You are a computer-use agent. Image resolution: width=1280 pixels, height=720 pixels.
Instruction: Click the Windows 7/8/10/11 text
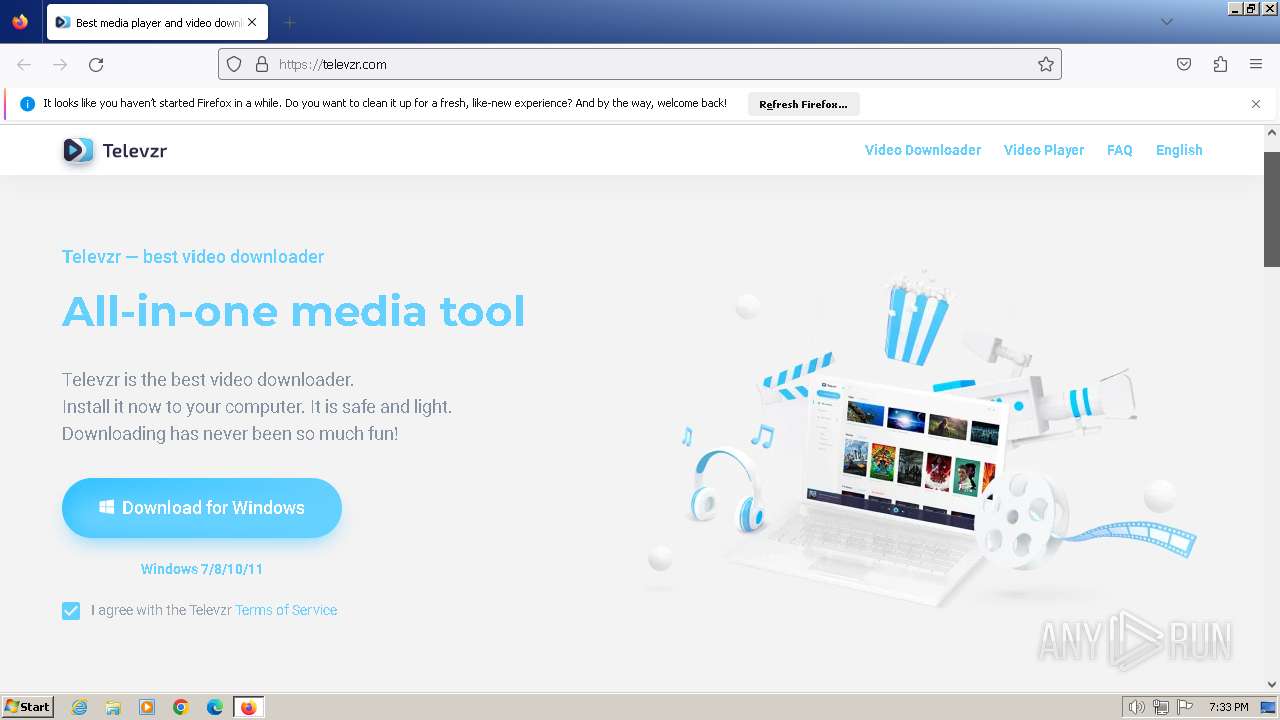click(202, 569)
